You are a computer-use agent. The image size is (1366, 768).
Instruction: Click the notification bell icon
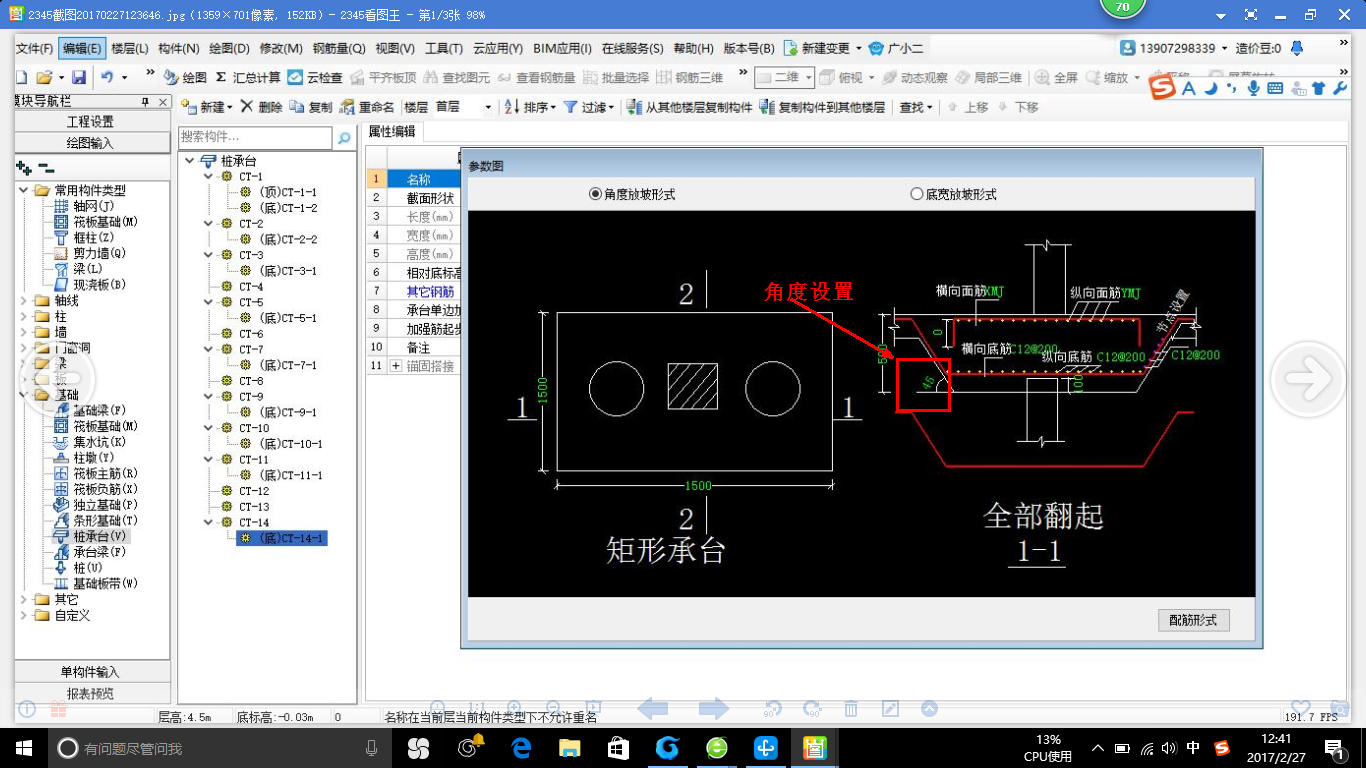[1297, 48]
